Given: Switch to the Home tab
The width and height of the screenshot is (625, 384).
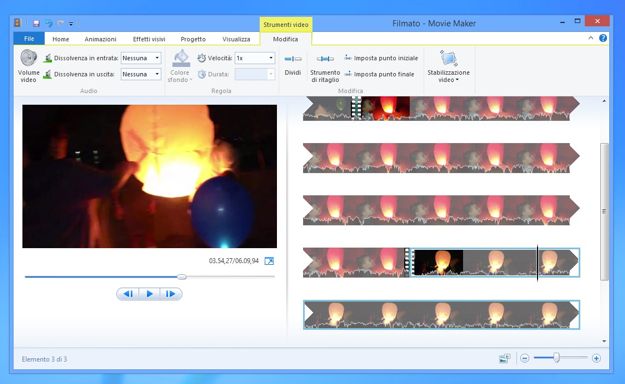Looking at the screenshot, I should coord(61,39).
